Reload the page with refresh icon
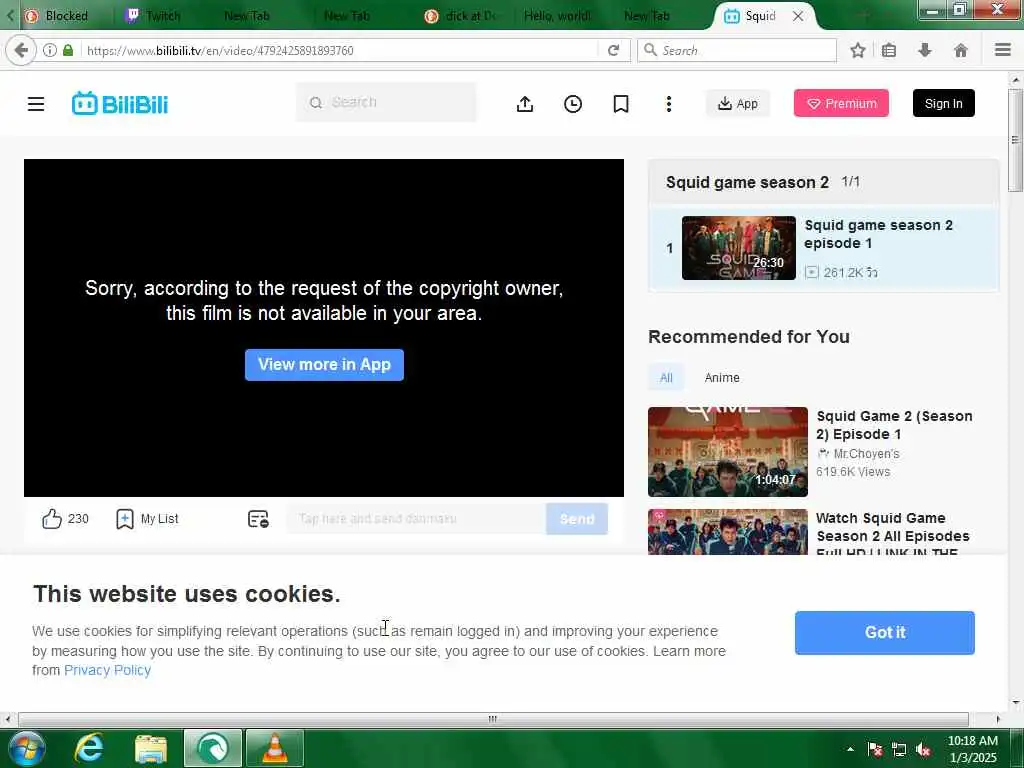1024x768 pixels. 613,50
